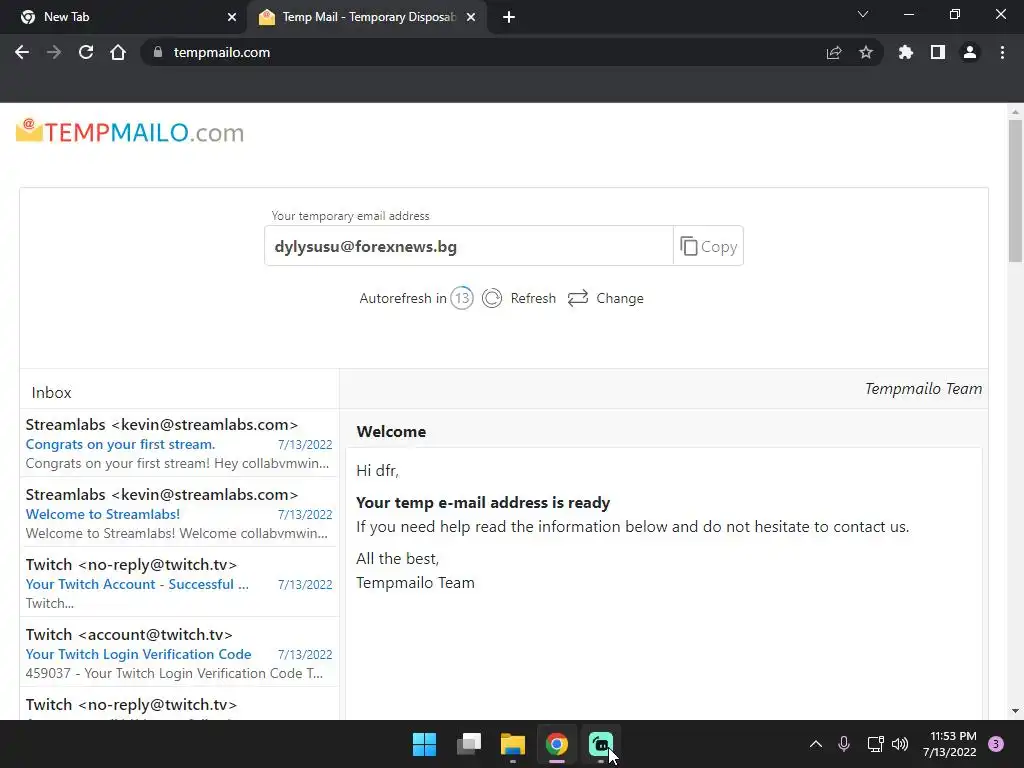This screenshot has height=768, width=1024.
Task: Open the Chrome profile avatar icon
Action: (x=970, y=52)
